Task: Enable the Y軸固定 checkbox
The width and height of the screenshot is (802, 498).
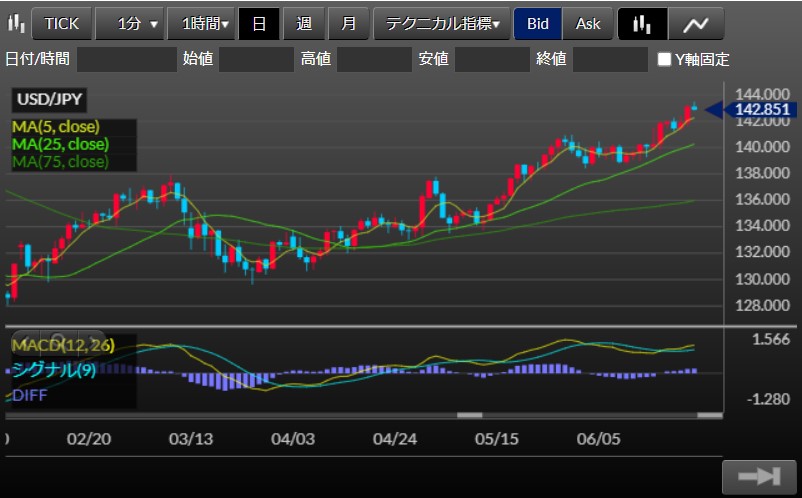Action: pos(664,59)
